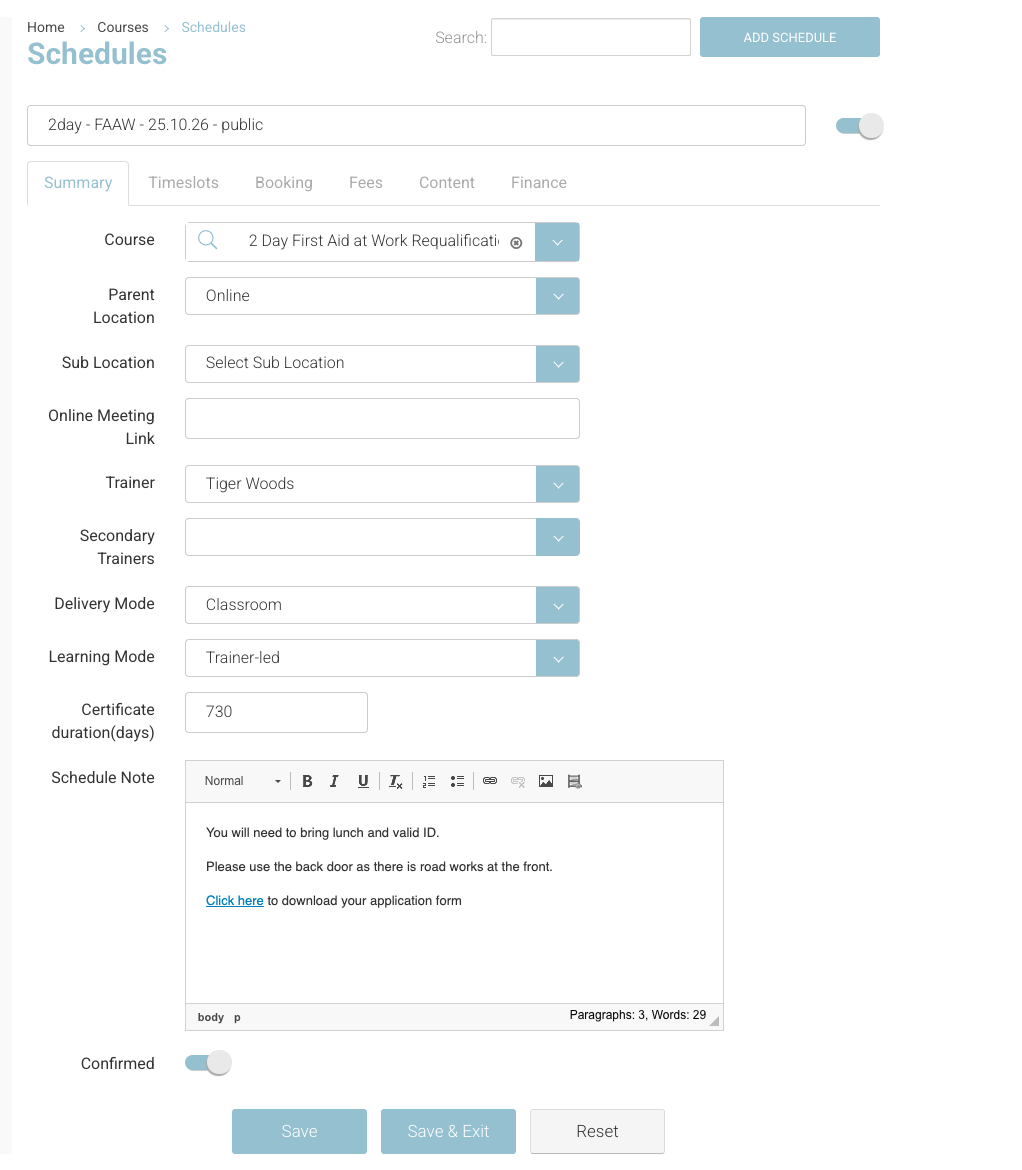Open the Parent Location dropdown
The height and width of the screenshot is (1170, 1022).
pos(558,296)
